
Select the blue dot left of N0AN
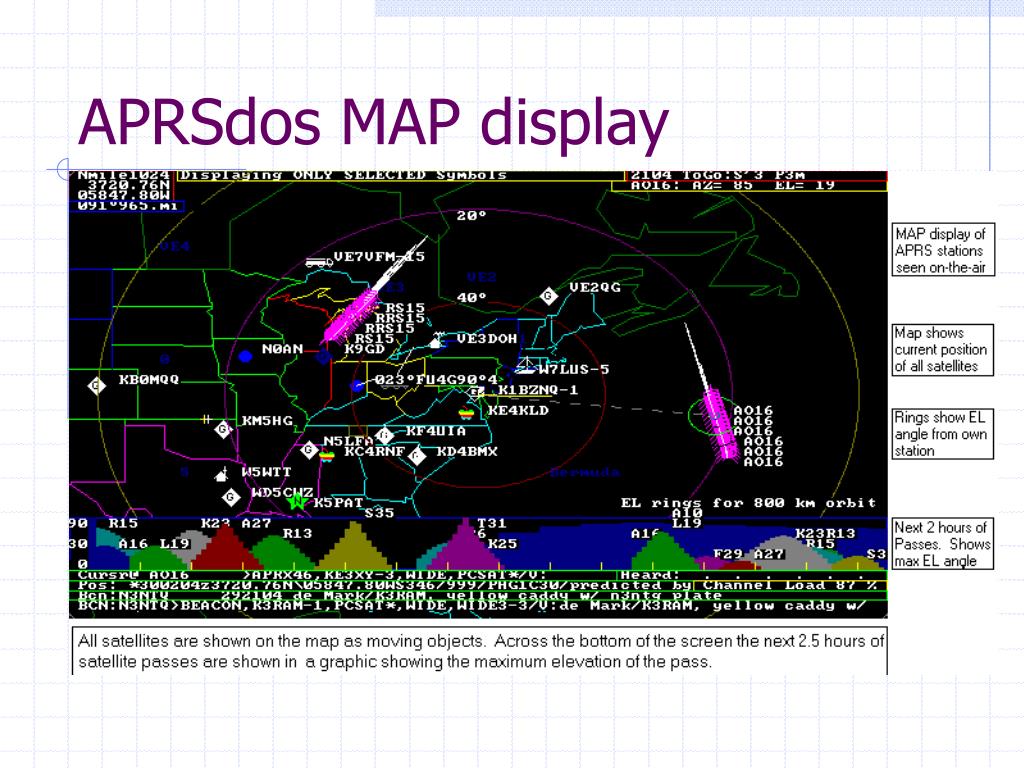tap(246, 356)
